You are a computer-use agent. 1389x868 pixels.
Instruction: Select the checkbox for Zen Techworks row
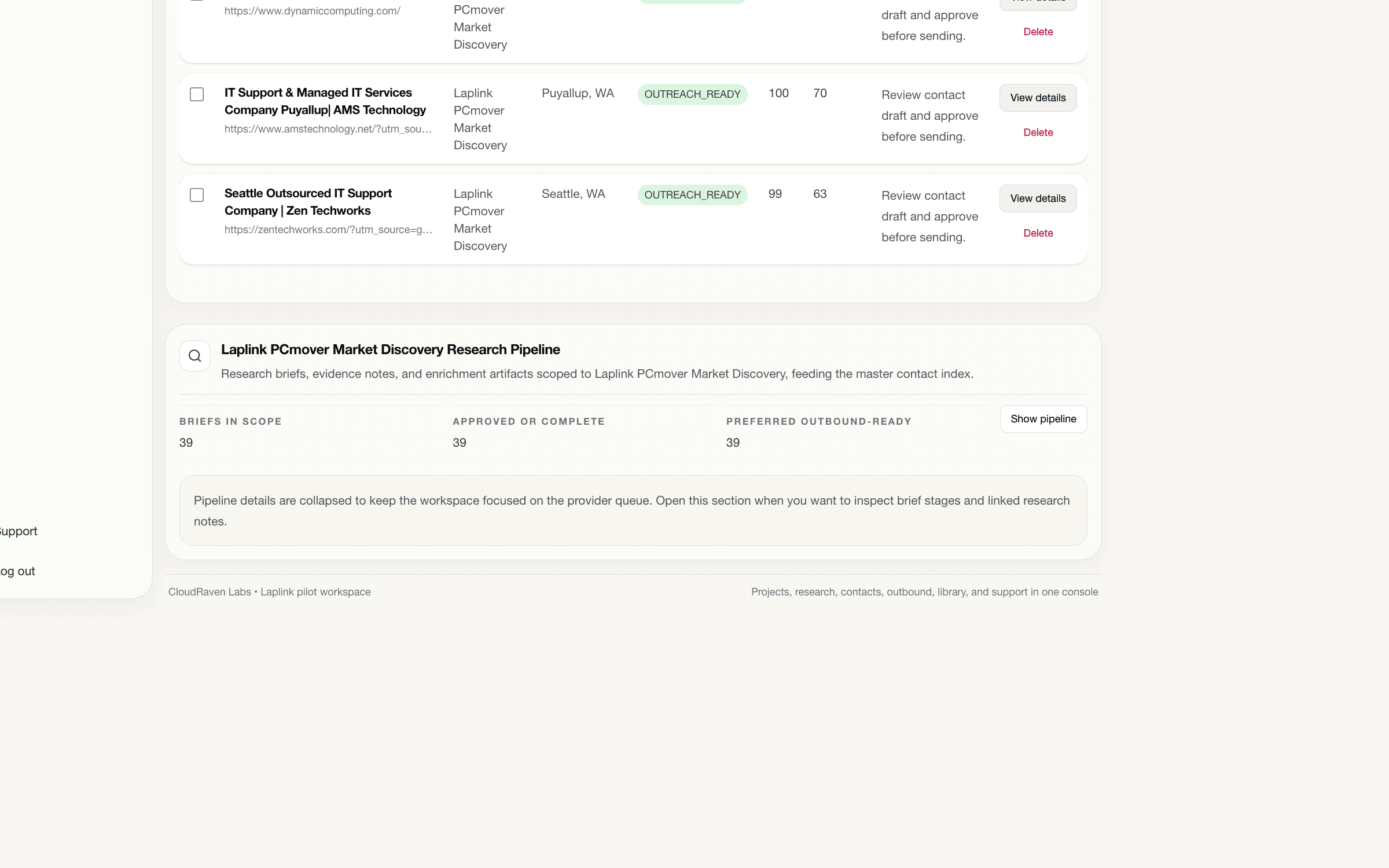click(197, 195)
